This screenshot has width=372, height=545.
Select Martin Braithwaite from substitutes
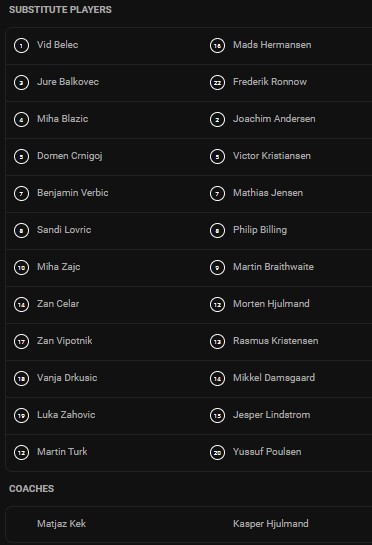[x=273, y=267]
